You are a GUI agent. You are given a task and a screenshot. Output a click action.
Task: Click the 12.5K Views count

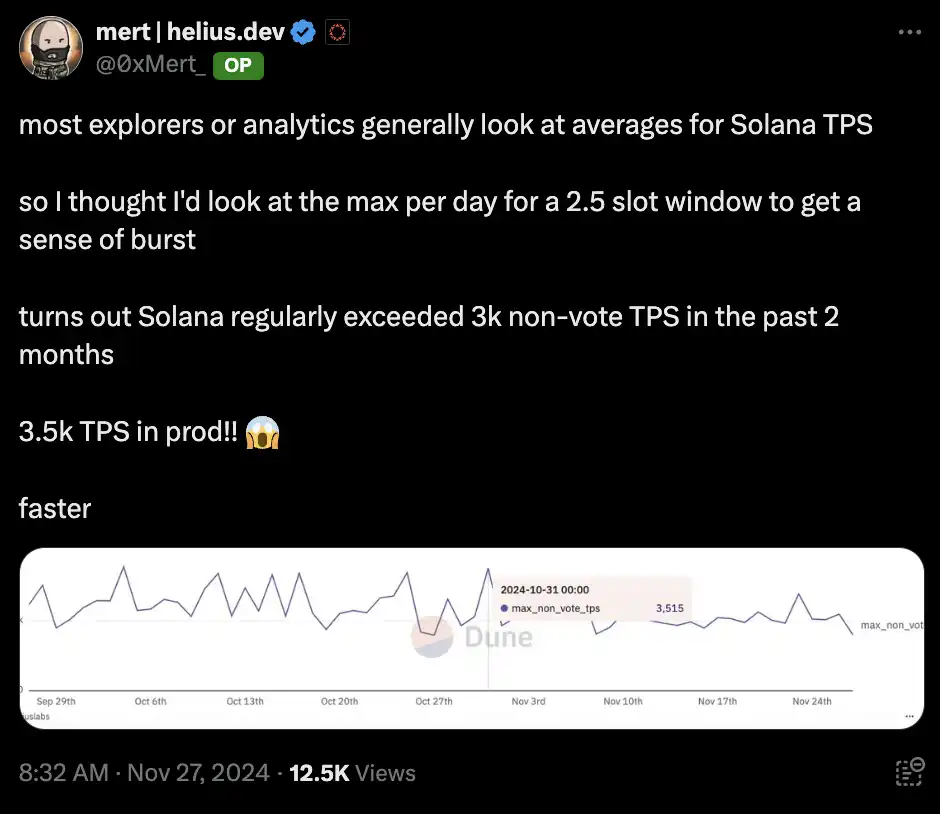click(x=352, y=773)
